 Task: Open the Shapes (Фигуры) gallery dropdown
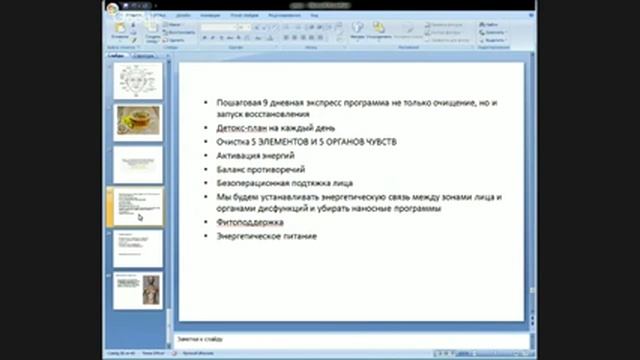[358, 31]
